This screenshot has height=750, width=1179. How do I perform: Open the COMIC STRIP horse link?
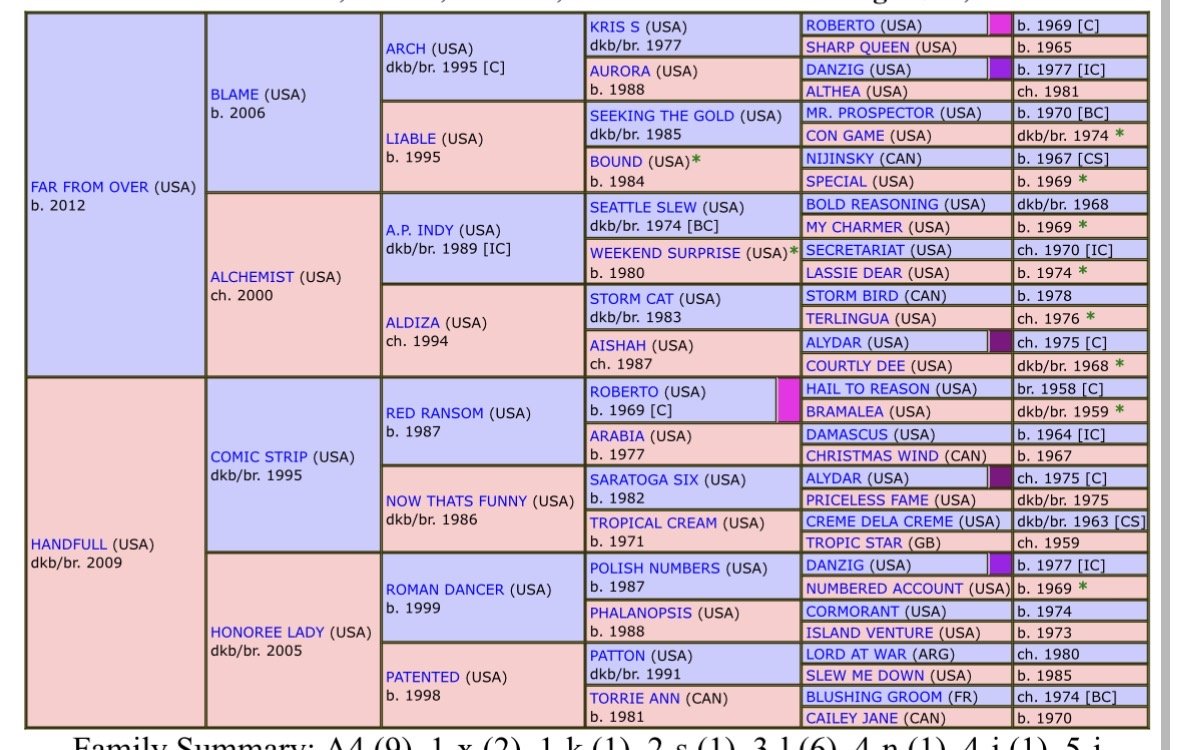259,457
